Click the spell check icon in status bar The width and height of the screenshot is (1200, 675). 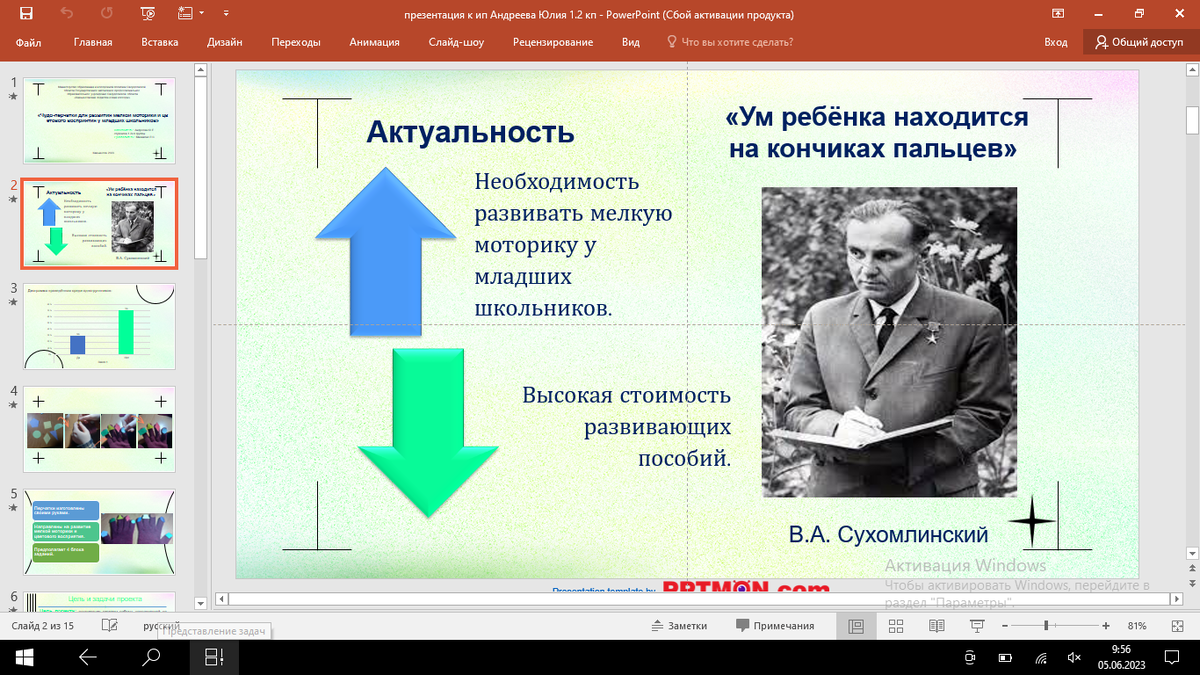pos(110,626)
